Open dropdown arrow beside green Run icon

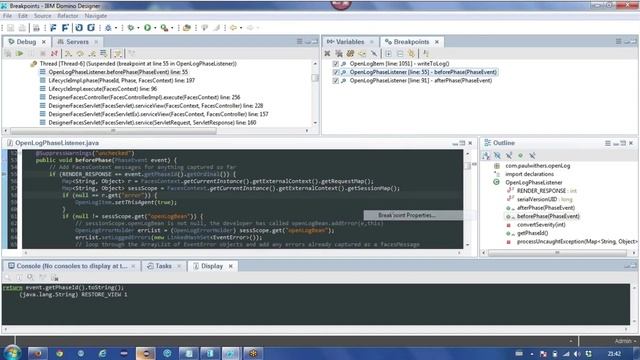point(155,28)
